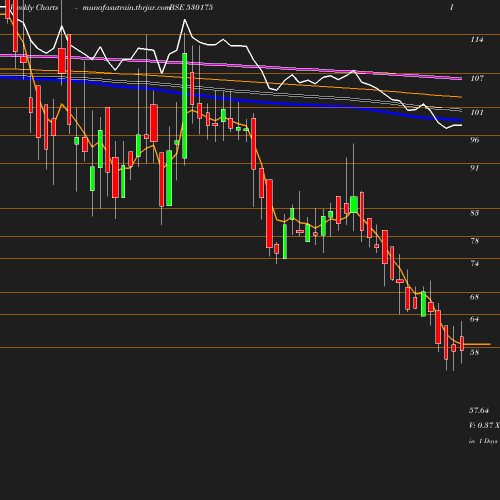Viewport: 500px width, 500px height.
Task: Click the latest red candle at chart's right end
Action: pos(462,344)
